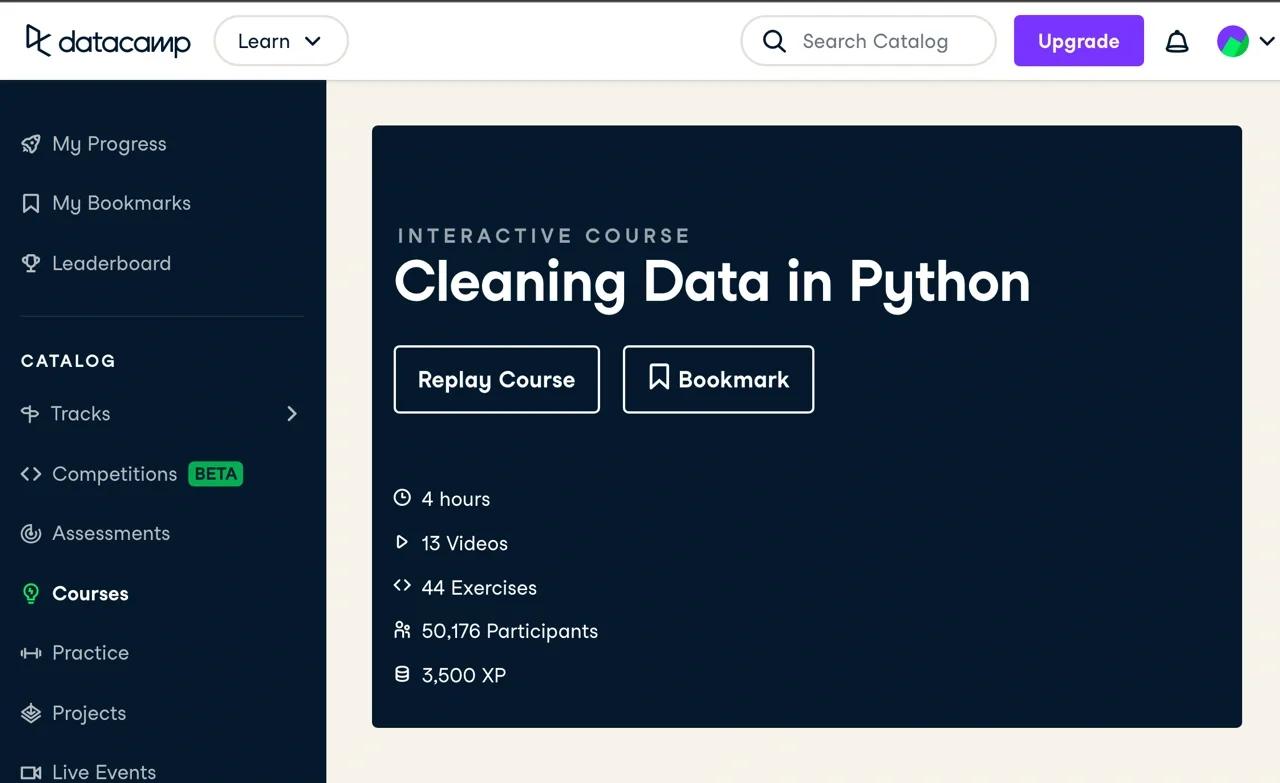Click the Replay Course button
The height and width of the screenshot is (783, 1280).
pyautogui.click(x=496, y=379)
